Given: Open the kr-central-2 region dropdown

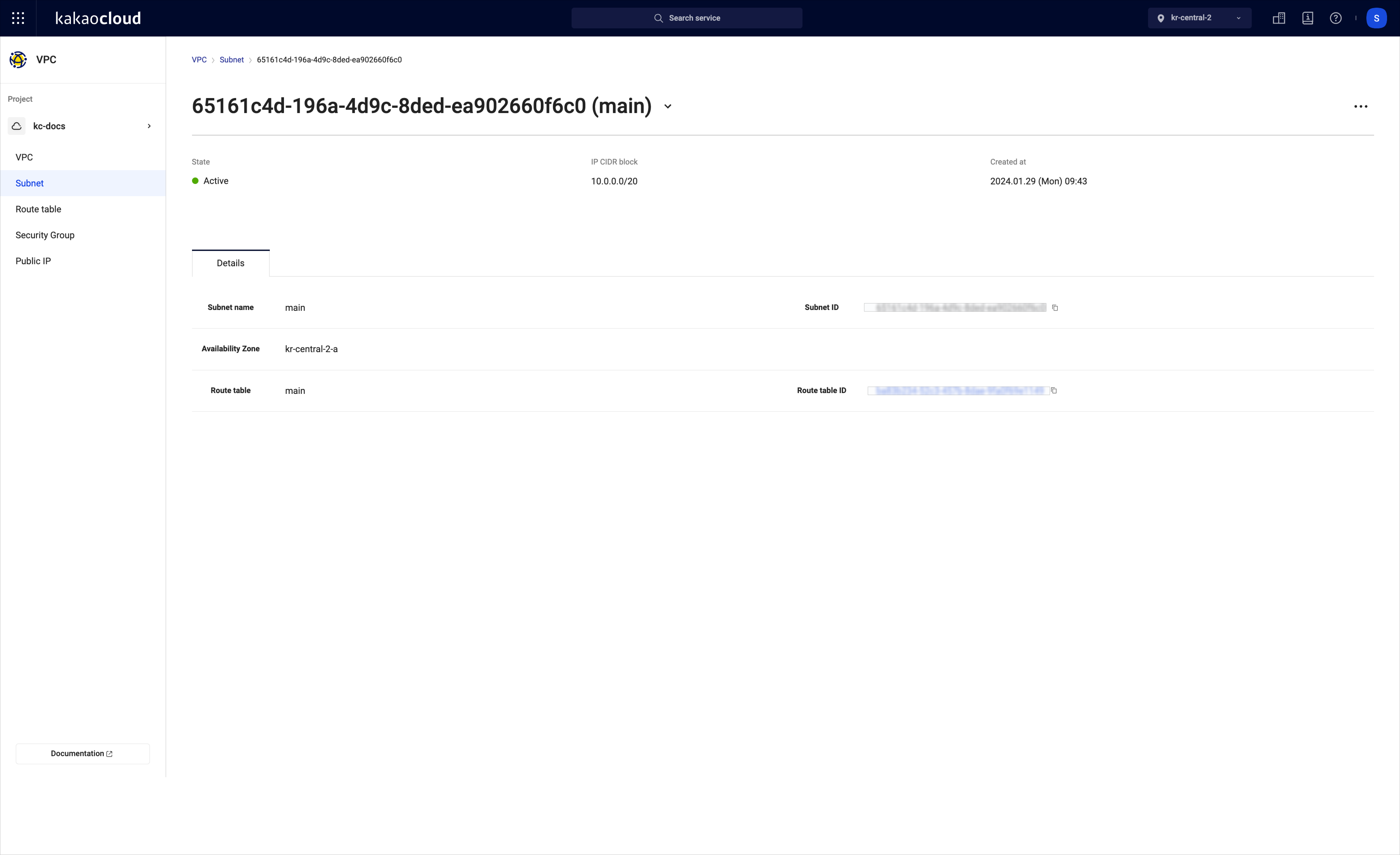Looking at the screenshot, I should coord(1199,18).
